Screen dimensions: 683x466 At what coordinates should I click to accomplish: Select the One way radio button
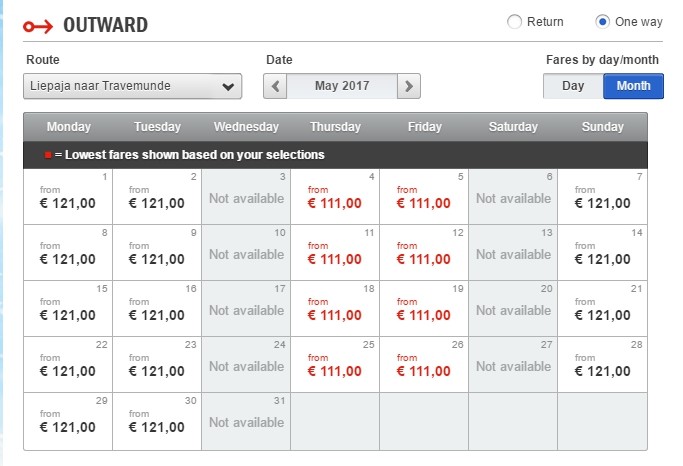pyautogui.click(x=603, y=22)
